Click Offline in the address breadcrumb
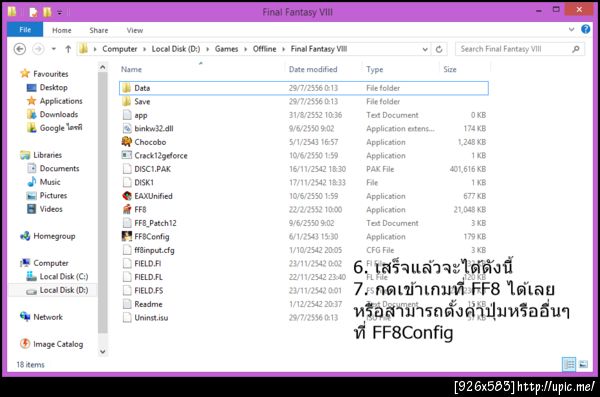This screenshot has height=397, width=600. click(264, 49)
